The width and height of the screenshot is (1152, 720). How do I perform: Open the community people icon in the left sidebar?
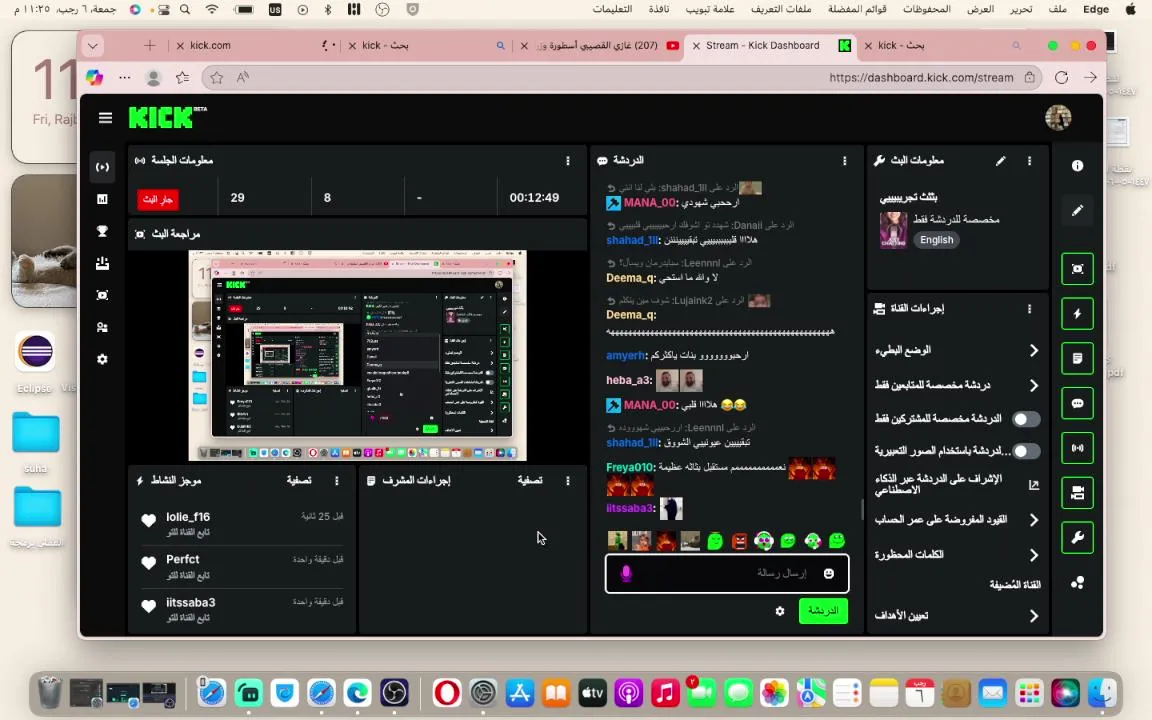pos(102,328)
